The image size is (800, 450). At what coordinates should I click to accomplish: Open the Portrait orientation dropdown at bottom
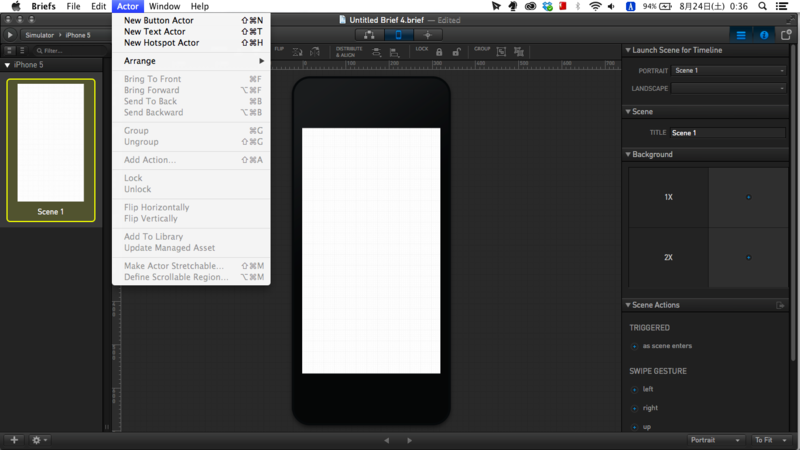[x=714, y=440]
